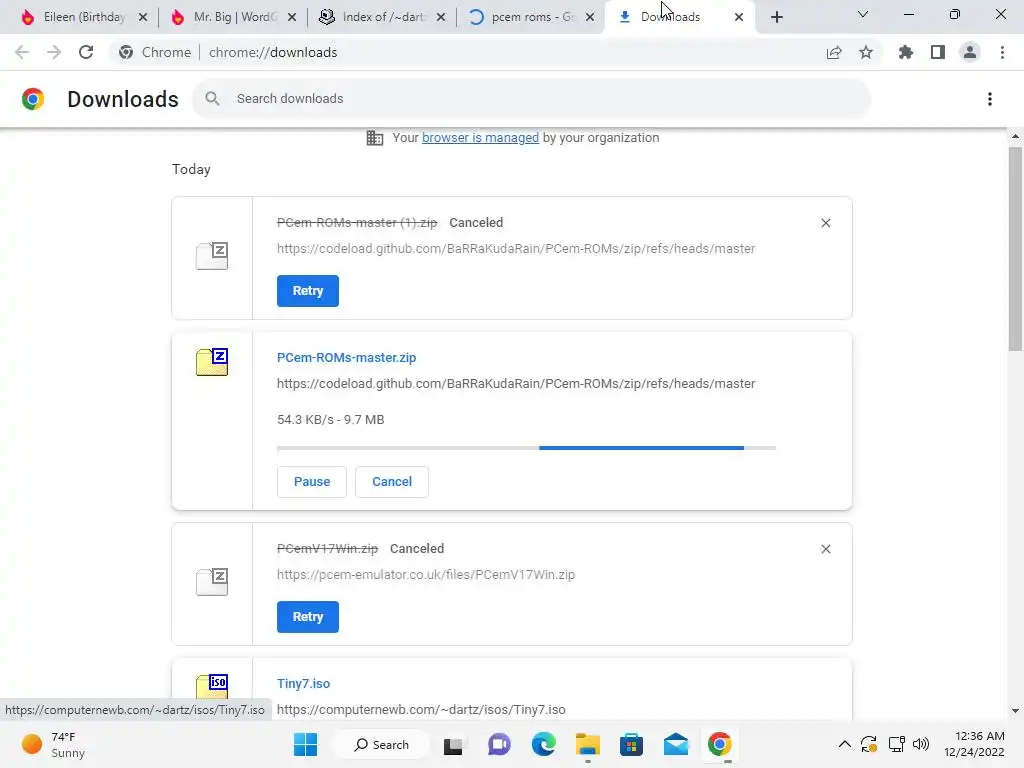Open the clock showing 12:36 AM
The height and width of the screenshot is (768, 1024).
tap(974, 744)
